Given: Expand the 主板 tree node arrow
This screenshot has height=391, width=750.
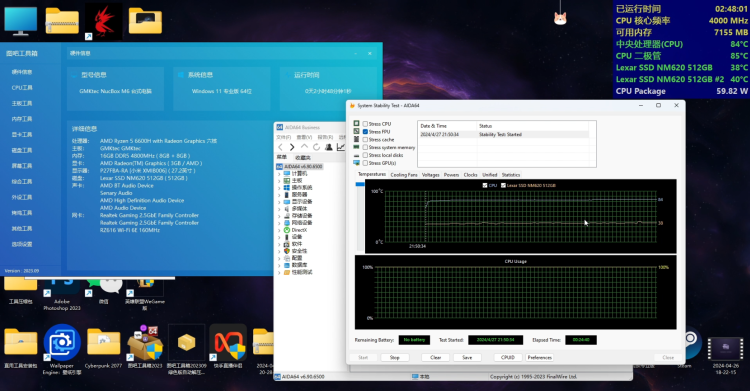Looking at the screenshot, I should click(x=279, y=181).
